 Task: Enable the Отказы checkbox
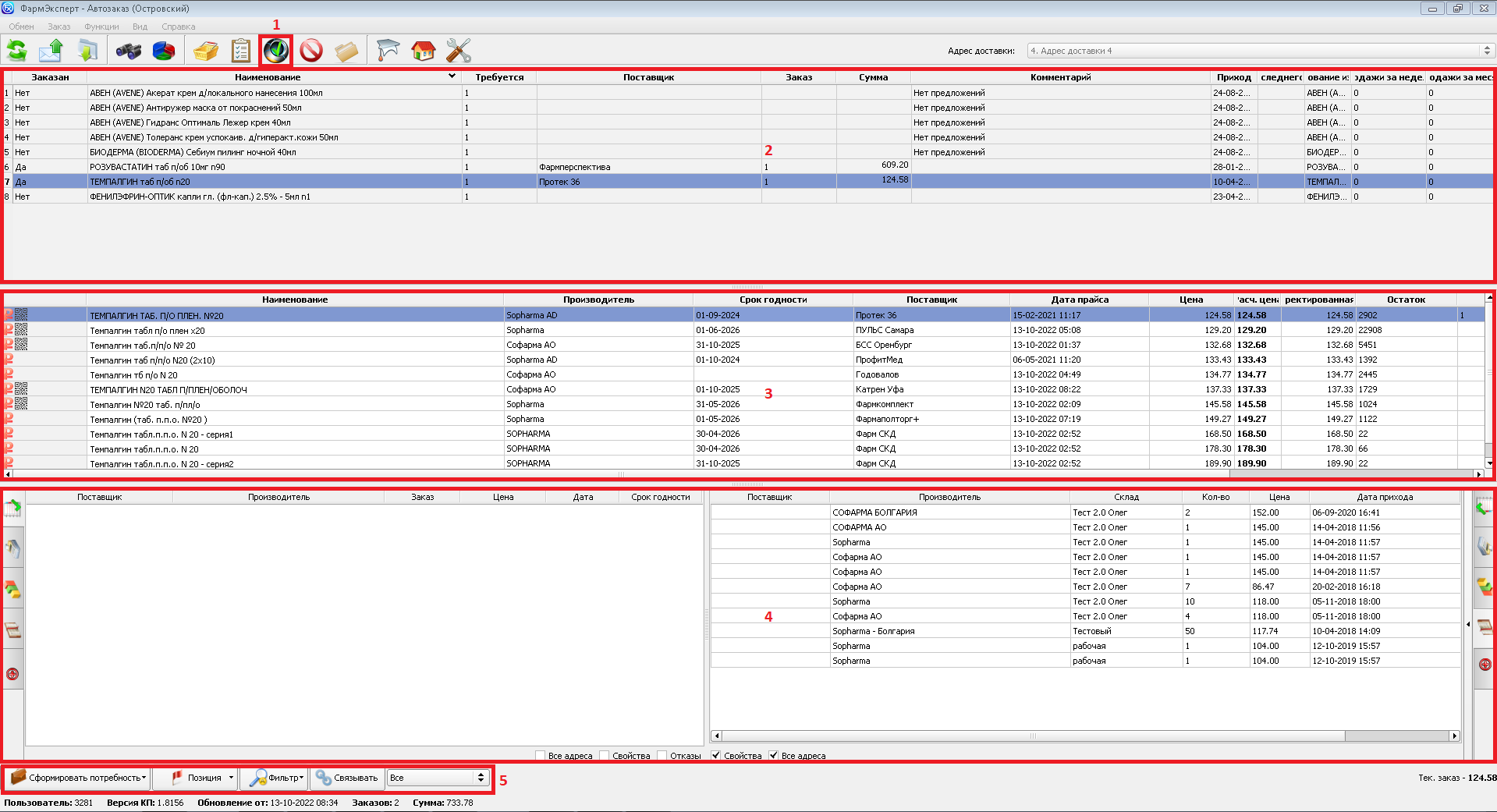click(x=662, y=755)
